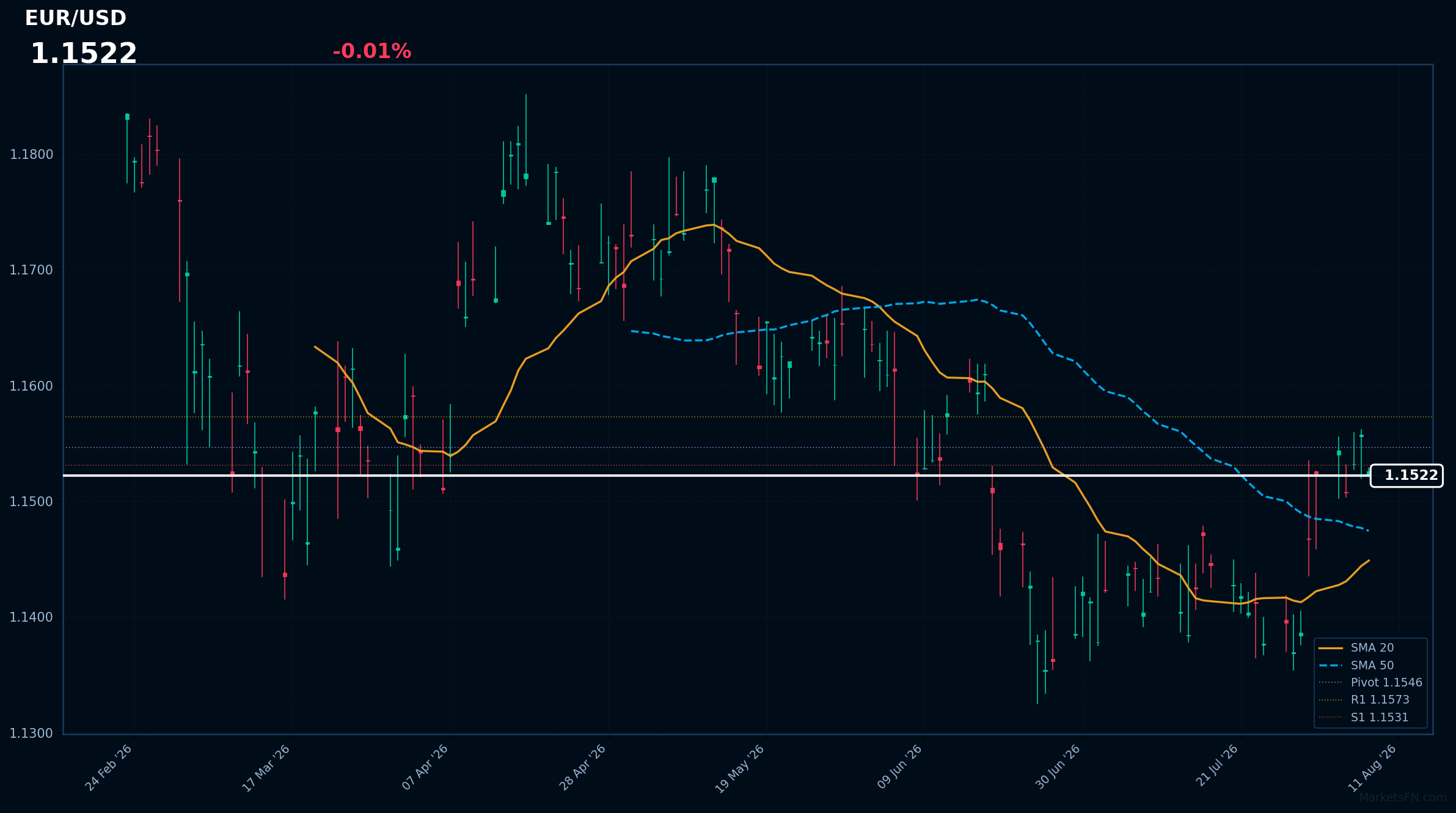1456x813 pixels.
Task: Click the 1.1700 y-axis label
Action: click(x=32, y=270)
